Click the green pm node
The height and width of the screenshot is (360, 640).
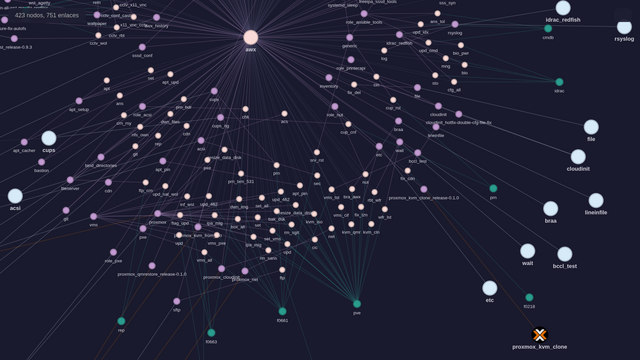tap(493, 188)
